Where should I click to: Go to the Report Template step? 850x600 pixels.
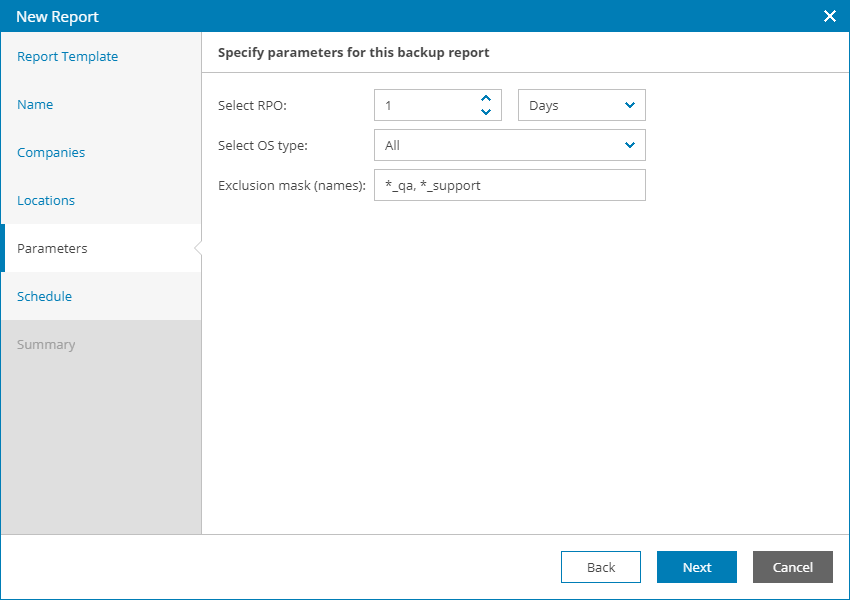[x=67, y=57]
